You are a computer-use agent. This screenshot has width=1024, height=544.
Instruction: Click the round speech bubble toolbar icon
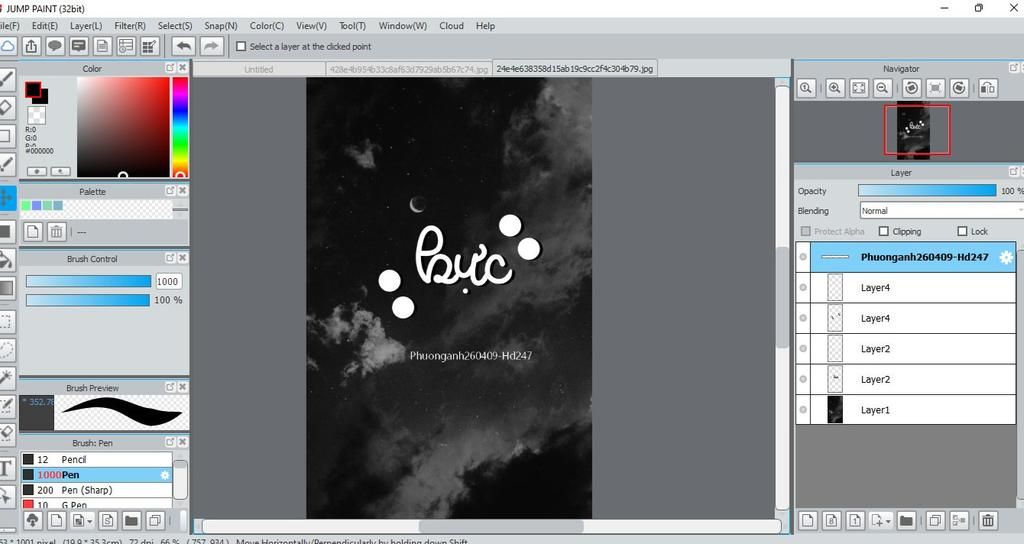click(55, 46)
